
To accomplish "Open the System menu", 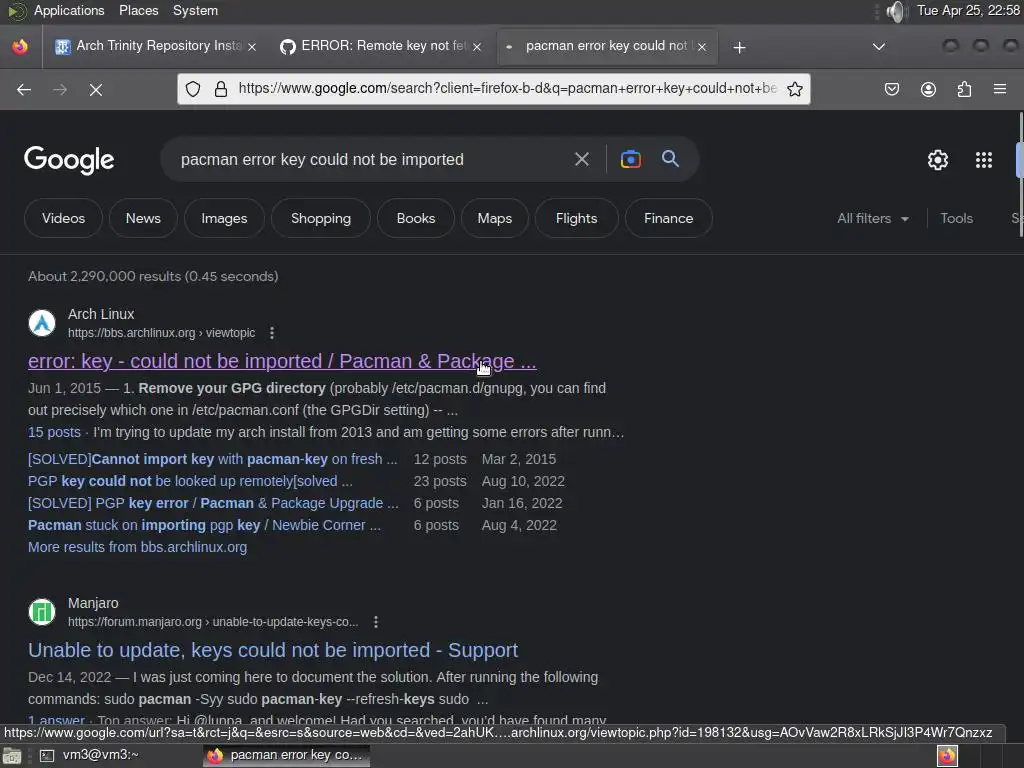I will [195, 10].
